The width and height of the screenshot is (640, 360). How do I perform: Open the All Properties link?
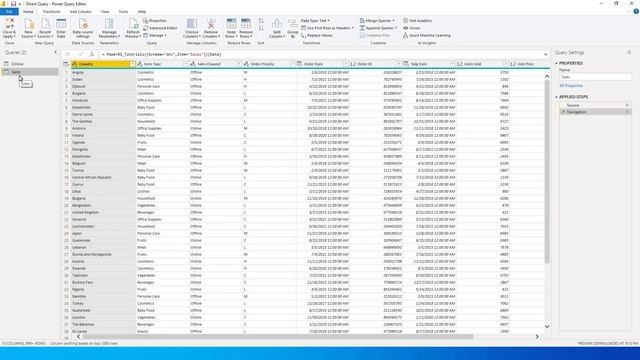[571, 86]
